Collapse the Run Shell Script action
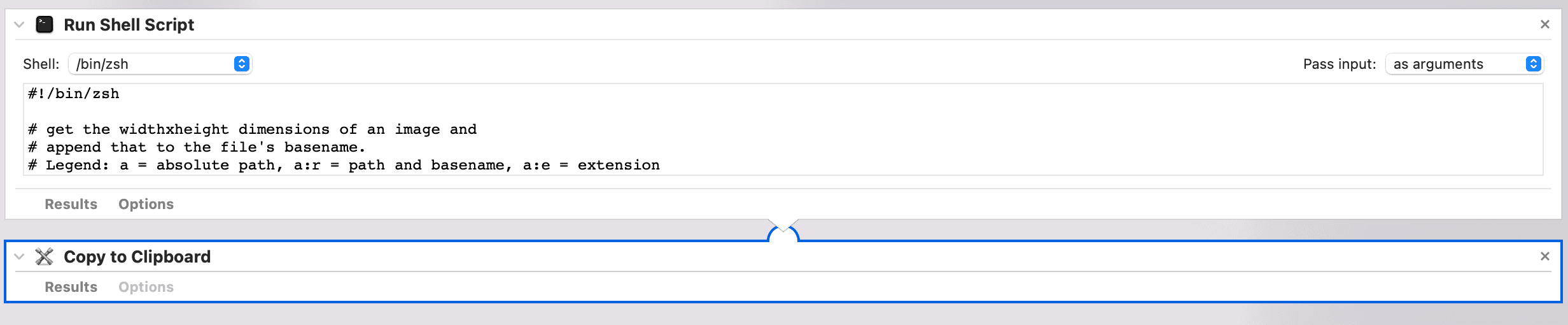Screen dimensions: 1568x325 (19, 25)
